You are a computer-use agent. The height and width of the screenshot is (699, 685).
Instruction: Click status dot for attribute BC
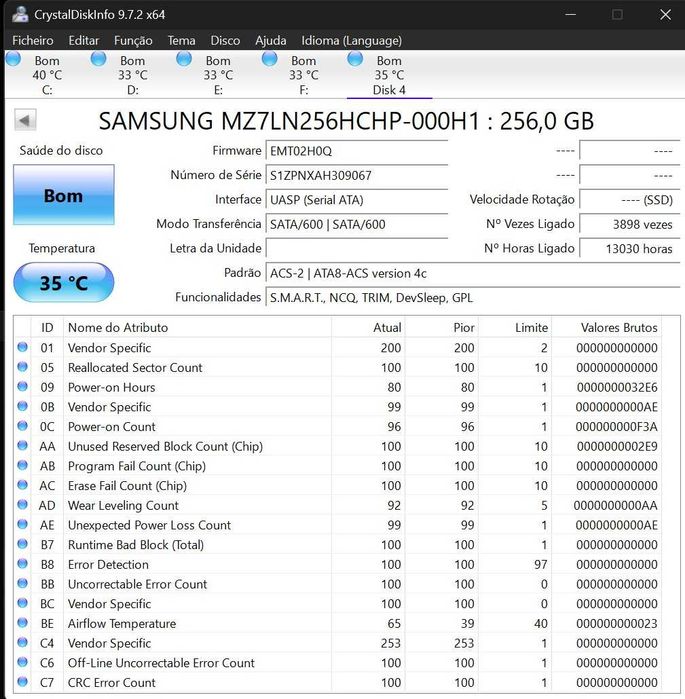[x=22, y=603]
